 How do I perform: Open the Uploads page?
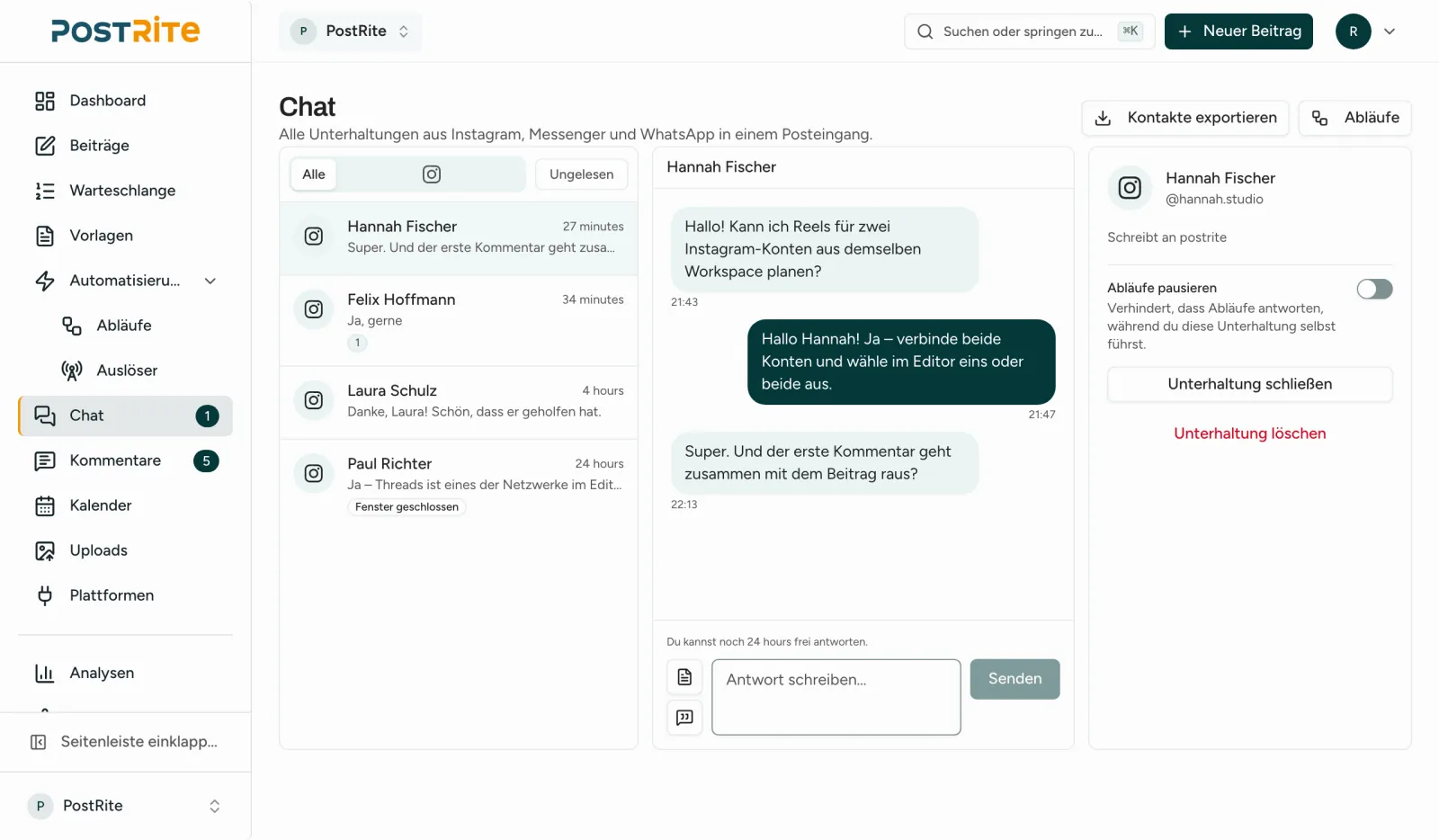[125, 550]
